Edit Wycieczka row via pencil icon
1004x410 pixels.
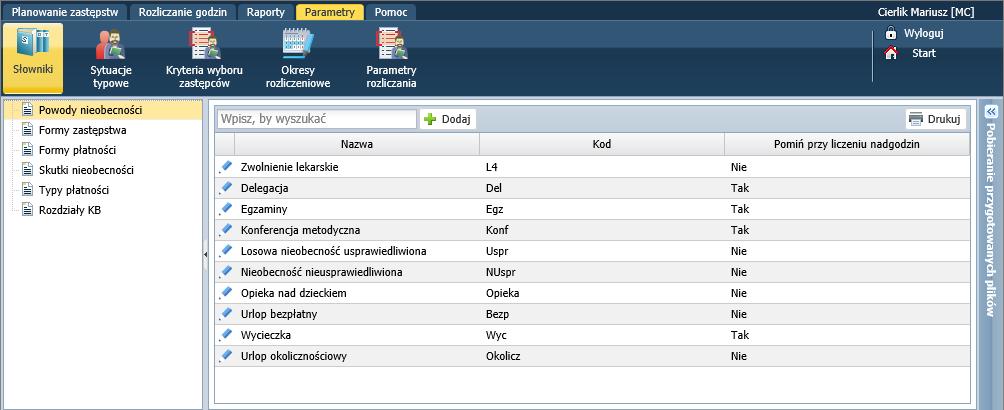[x=225, y=334]
